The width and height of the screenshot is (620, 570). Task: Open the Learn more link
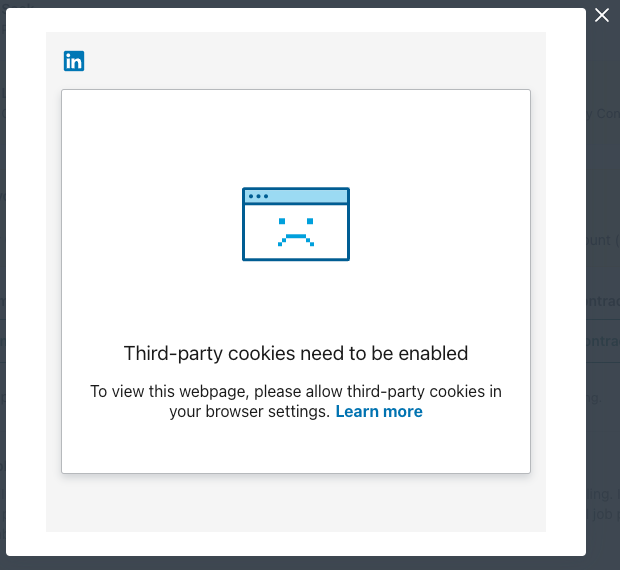[x=379, y=411]
